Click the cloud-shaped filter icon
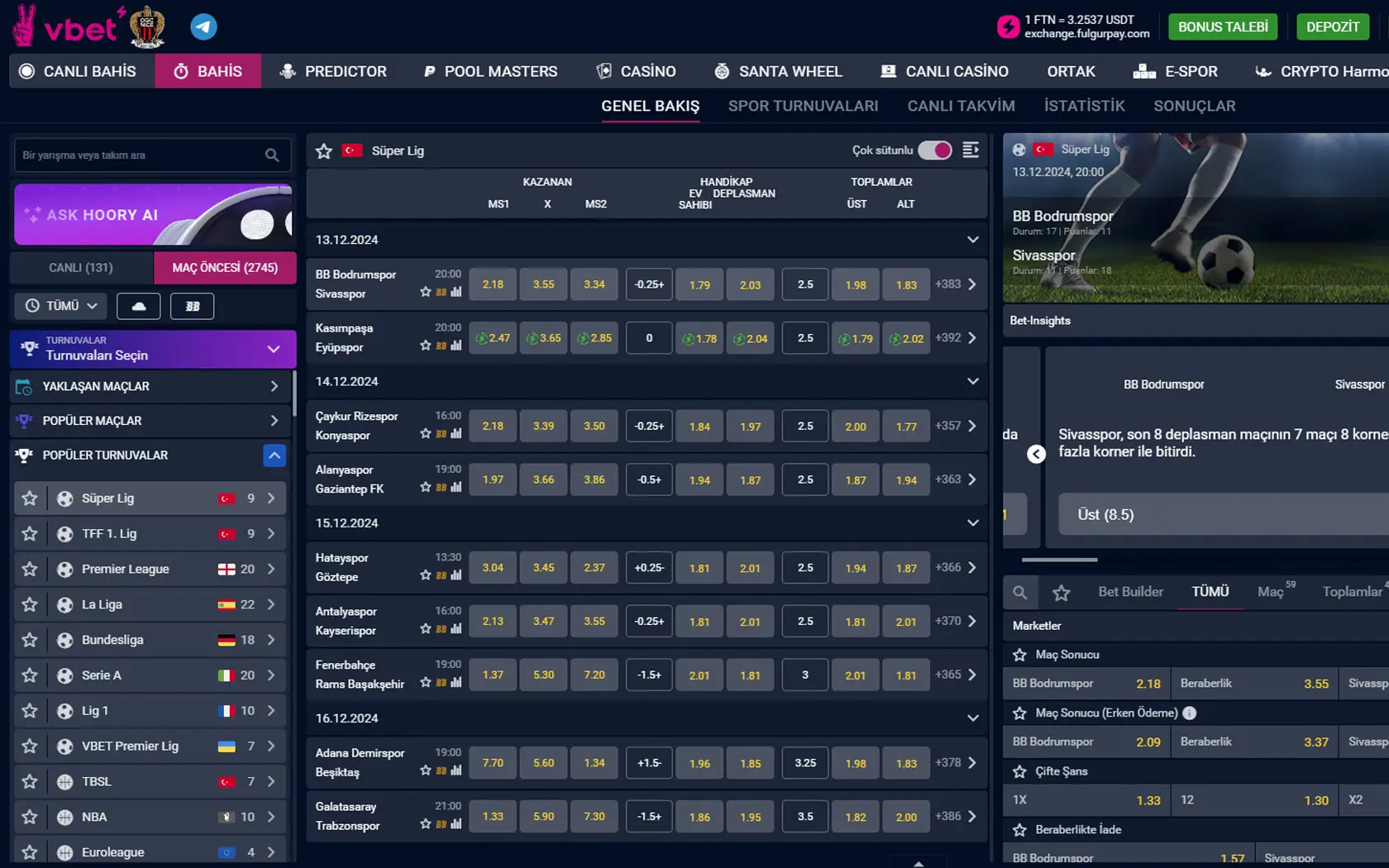Image resolution: width=1389 pixels, height=868 pixels. [x=139, y=306]
